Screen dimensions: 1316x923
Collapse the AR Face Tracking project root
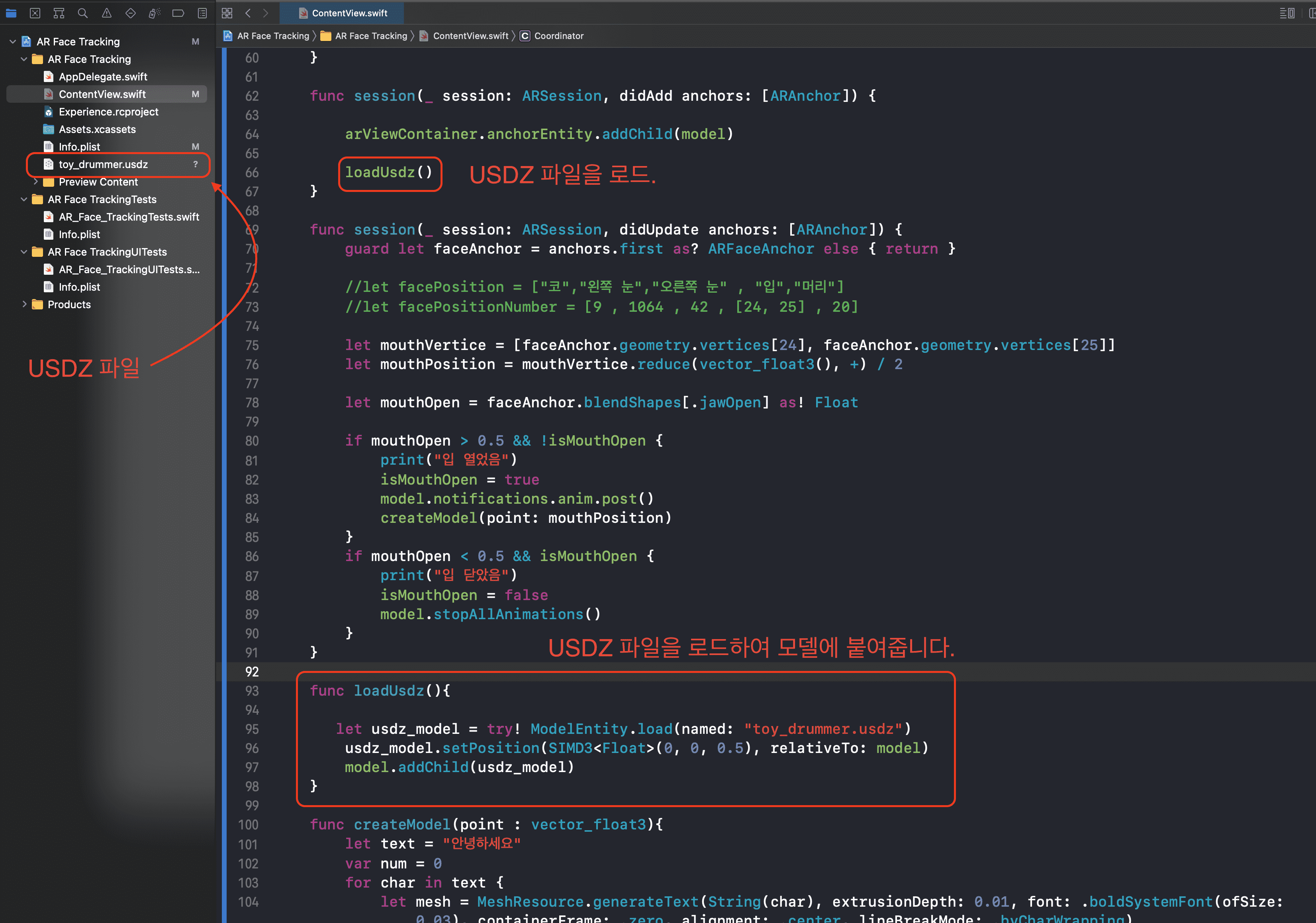13,41
